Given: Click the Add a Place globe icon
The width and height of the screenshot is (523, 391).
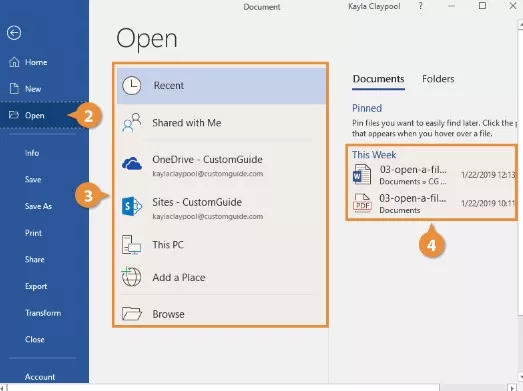Looking at the screenshot, I should (131, 277).
